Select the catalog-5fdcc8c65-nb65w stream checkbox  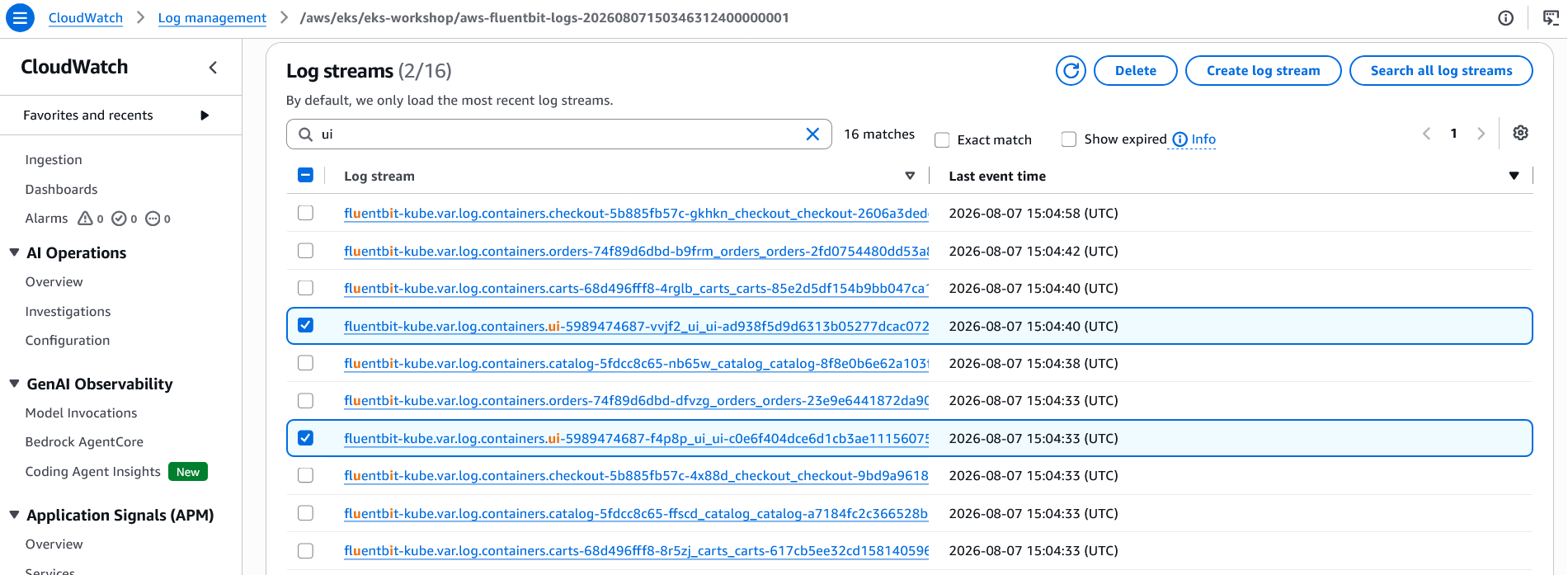pos(305,363)
